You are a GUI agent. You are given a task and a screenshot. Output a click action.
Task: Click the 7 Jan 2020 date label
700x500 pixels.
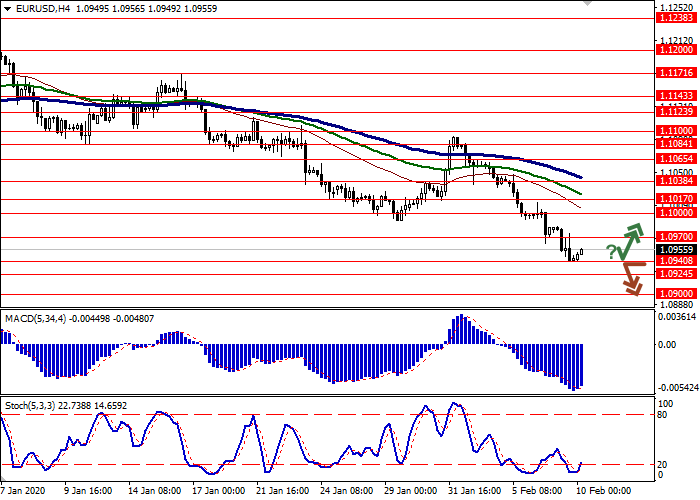tap(24, 492)
